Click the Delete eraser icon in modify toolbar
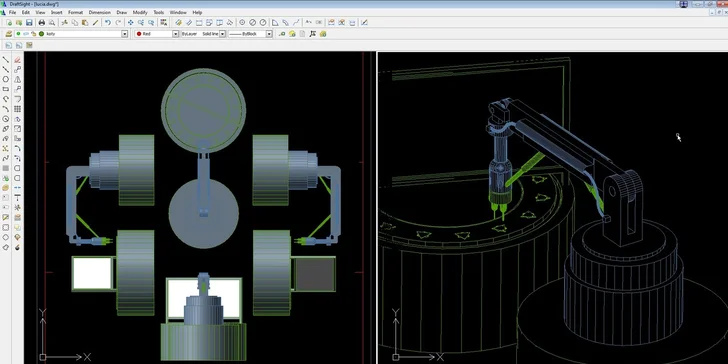The height and width of the screenshot is (364, 728). (x=17, y=59)
